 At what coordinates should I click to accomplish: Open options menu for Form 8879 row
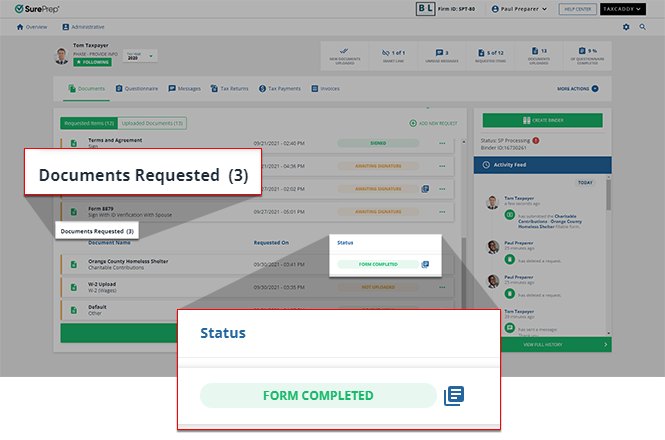(442, 212)
